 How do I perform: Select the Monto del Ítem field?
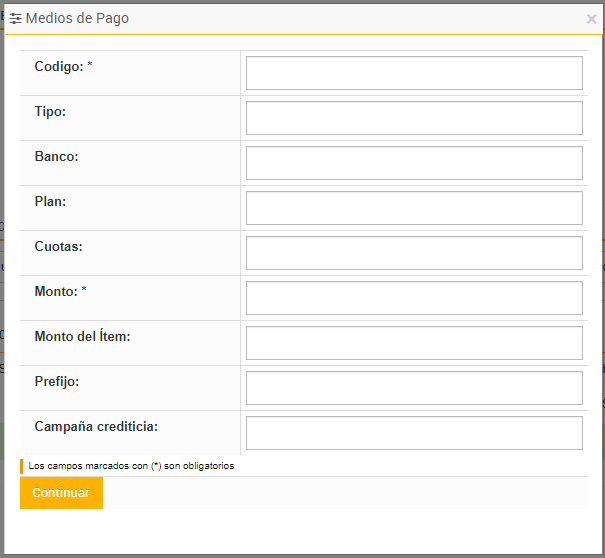pyautogui.click(x=414, y=343)
